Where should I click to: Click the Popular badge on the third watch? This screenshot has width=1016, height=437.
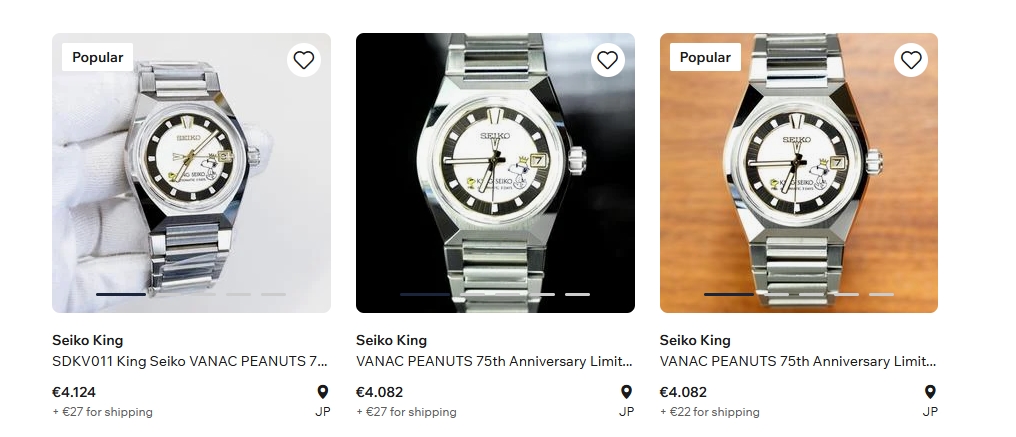click(x=705, y=57)
